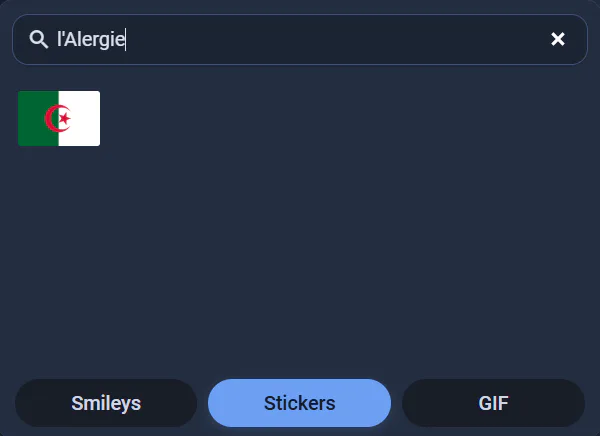This screenshot has height=436, width=600.
Task: Remove the l'Alergie query using the white cross
Action: tap(558, 39)
